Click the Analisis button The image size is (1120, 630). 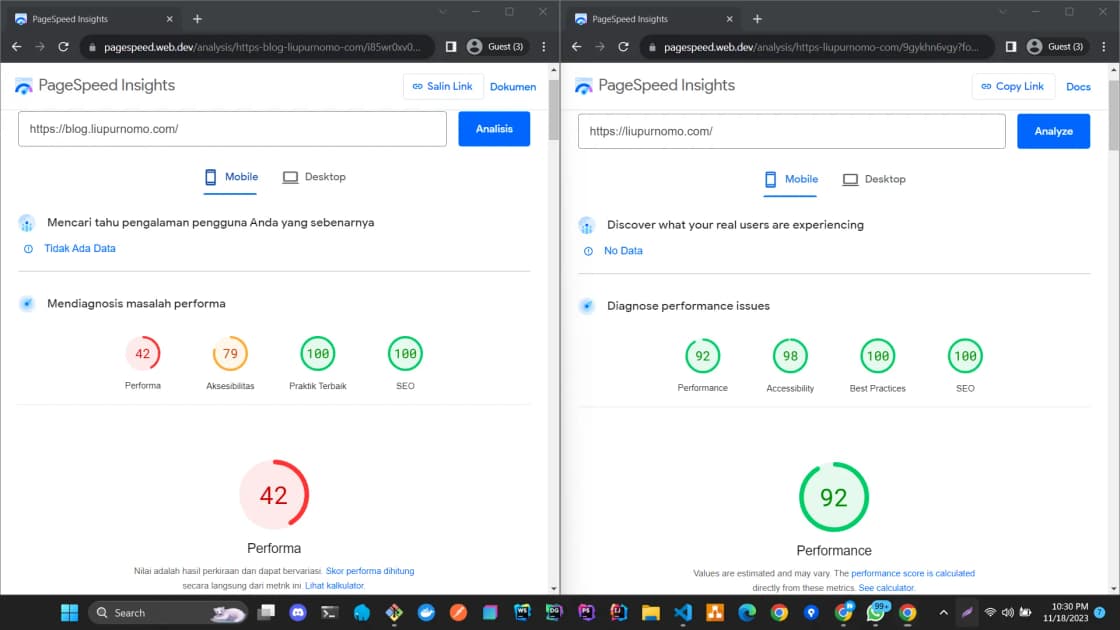494,129
